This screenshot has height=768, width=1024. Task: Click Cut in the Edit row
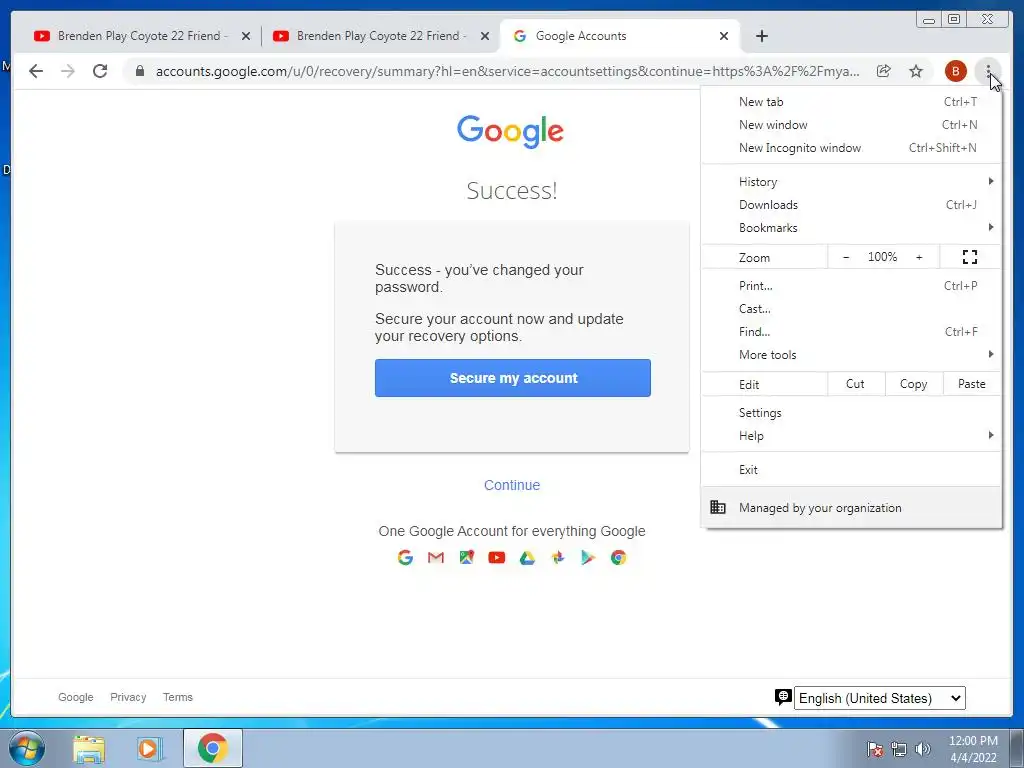(856, 384)
